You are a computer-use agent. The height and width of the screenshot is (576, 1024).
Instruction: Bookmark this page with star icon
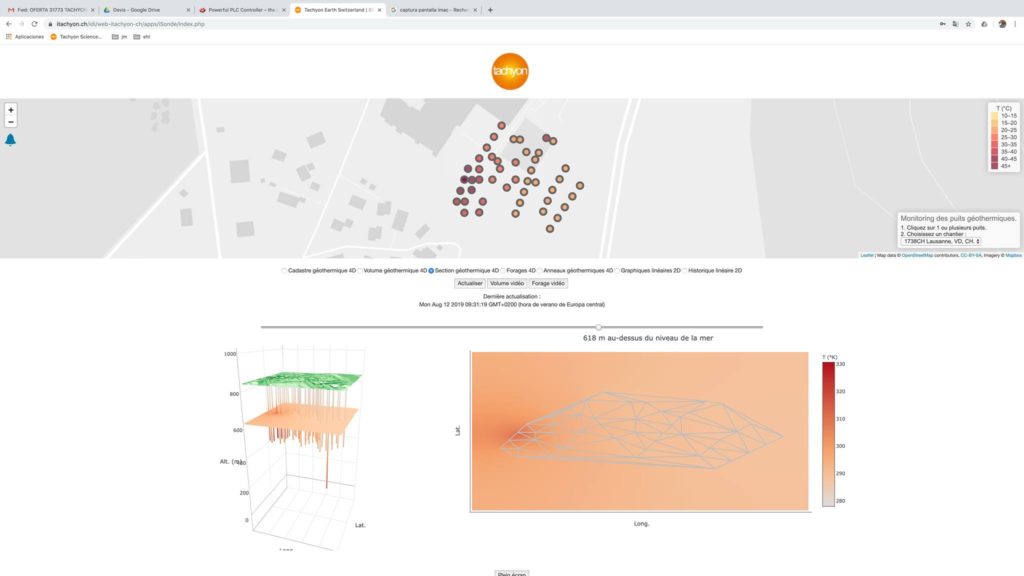[968, 24]
